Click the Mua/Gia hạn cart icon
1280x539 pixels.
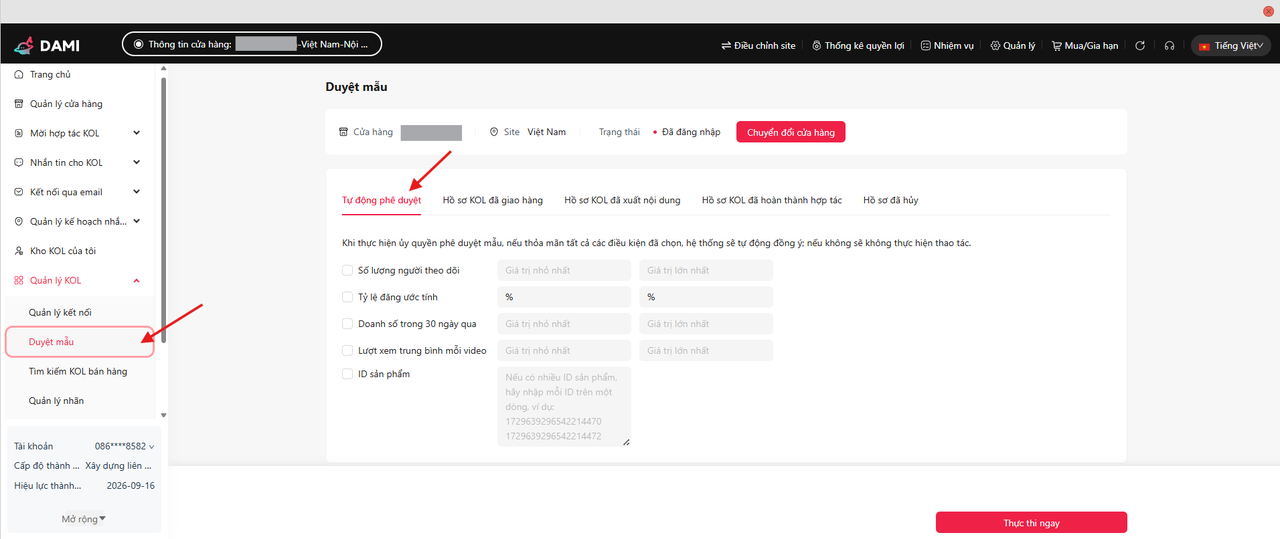[1057, 45]
